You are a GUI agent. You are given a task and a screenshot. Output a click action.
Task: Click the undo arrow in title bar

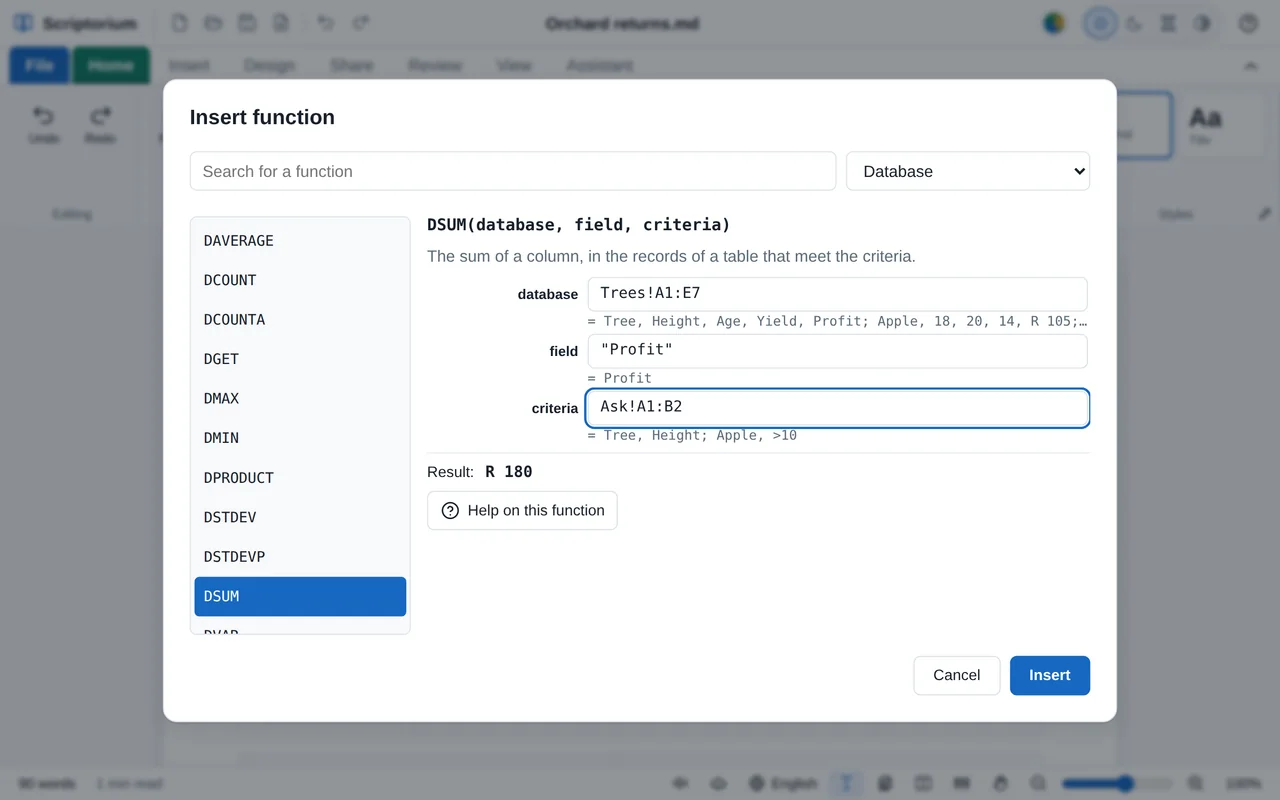pyautogui.click(x=326, y=23)
